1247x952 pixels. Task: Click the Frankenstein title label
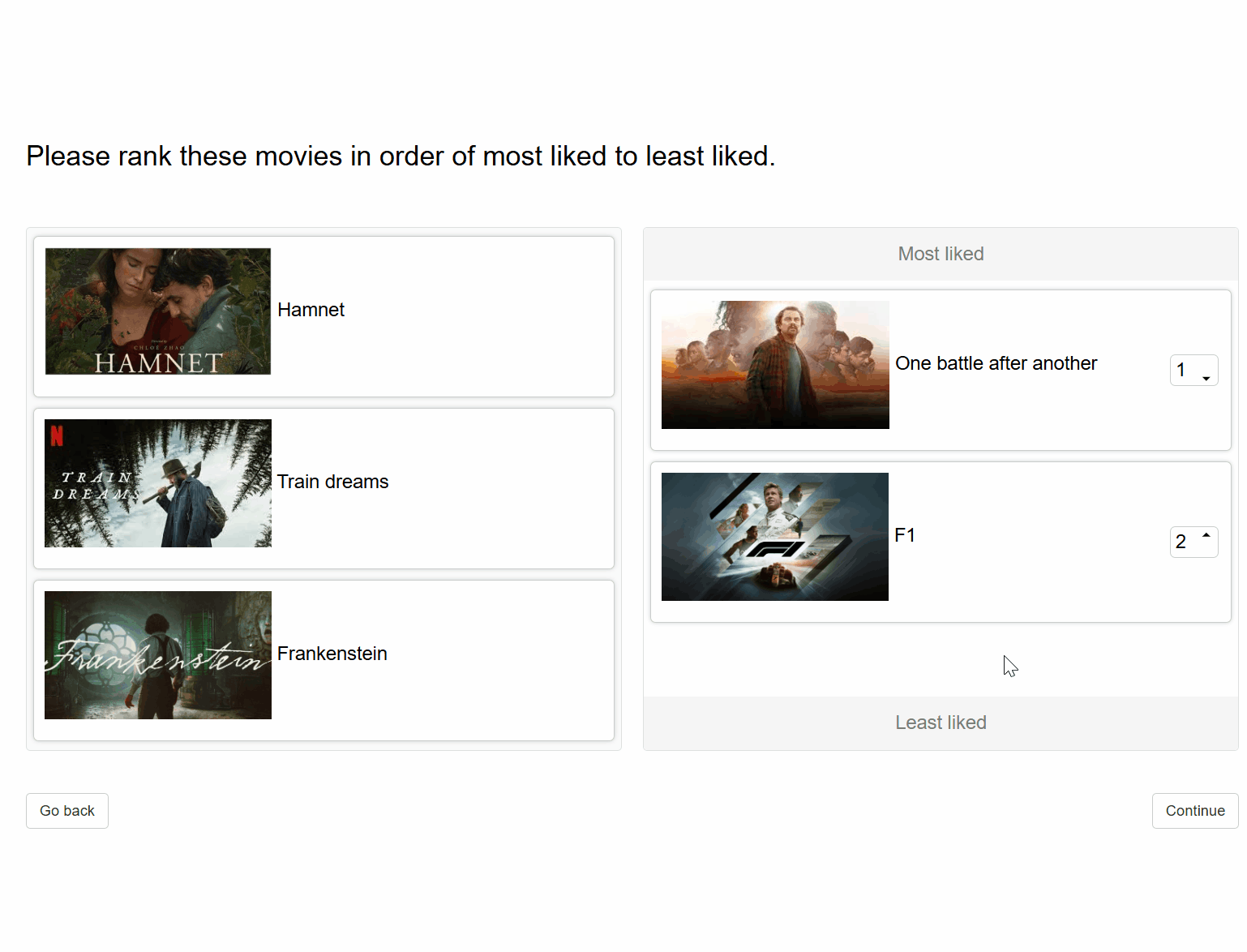332,654
